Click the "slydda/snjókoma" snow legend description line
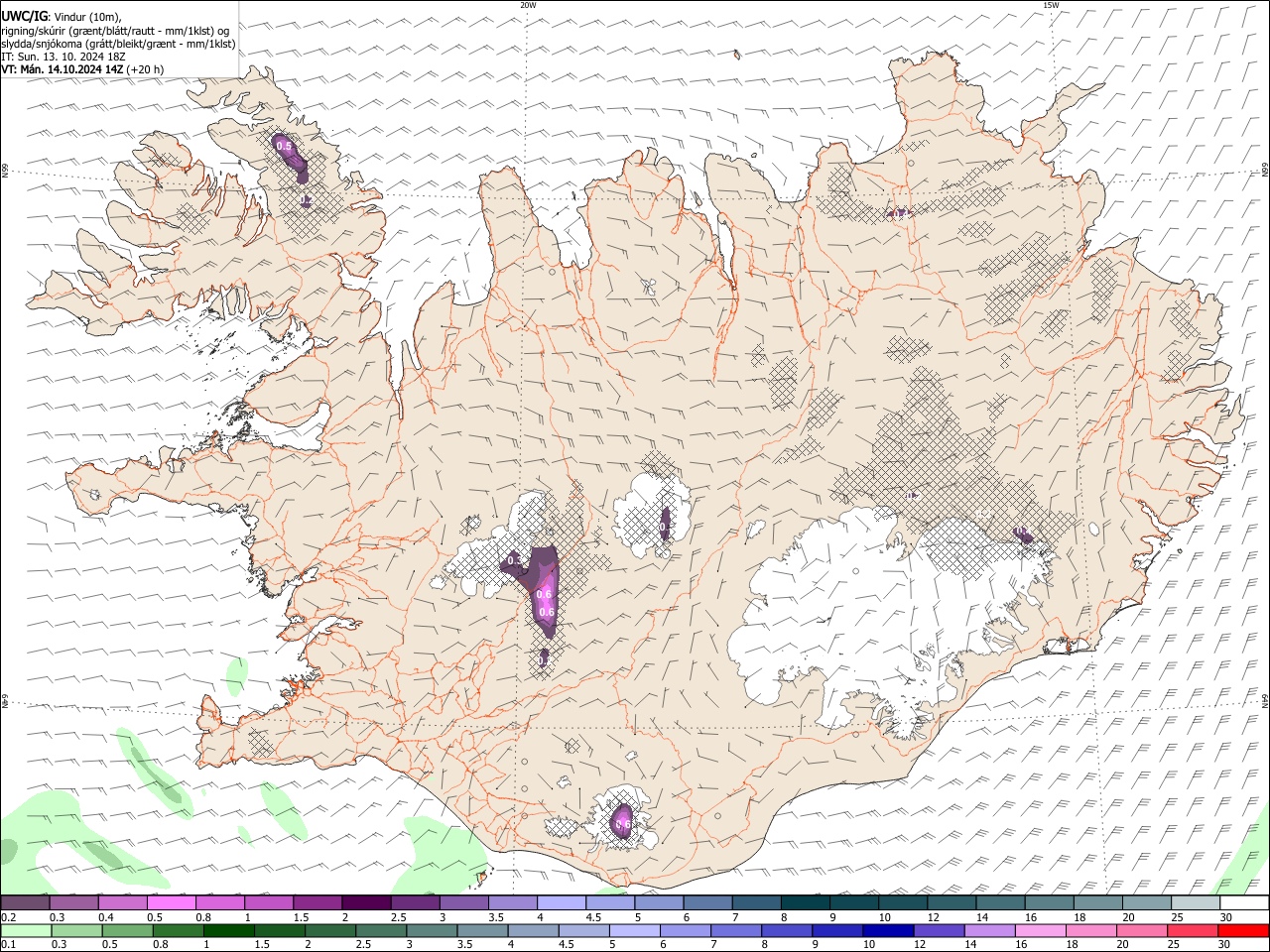 click(x=119, y=44)
